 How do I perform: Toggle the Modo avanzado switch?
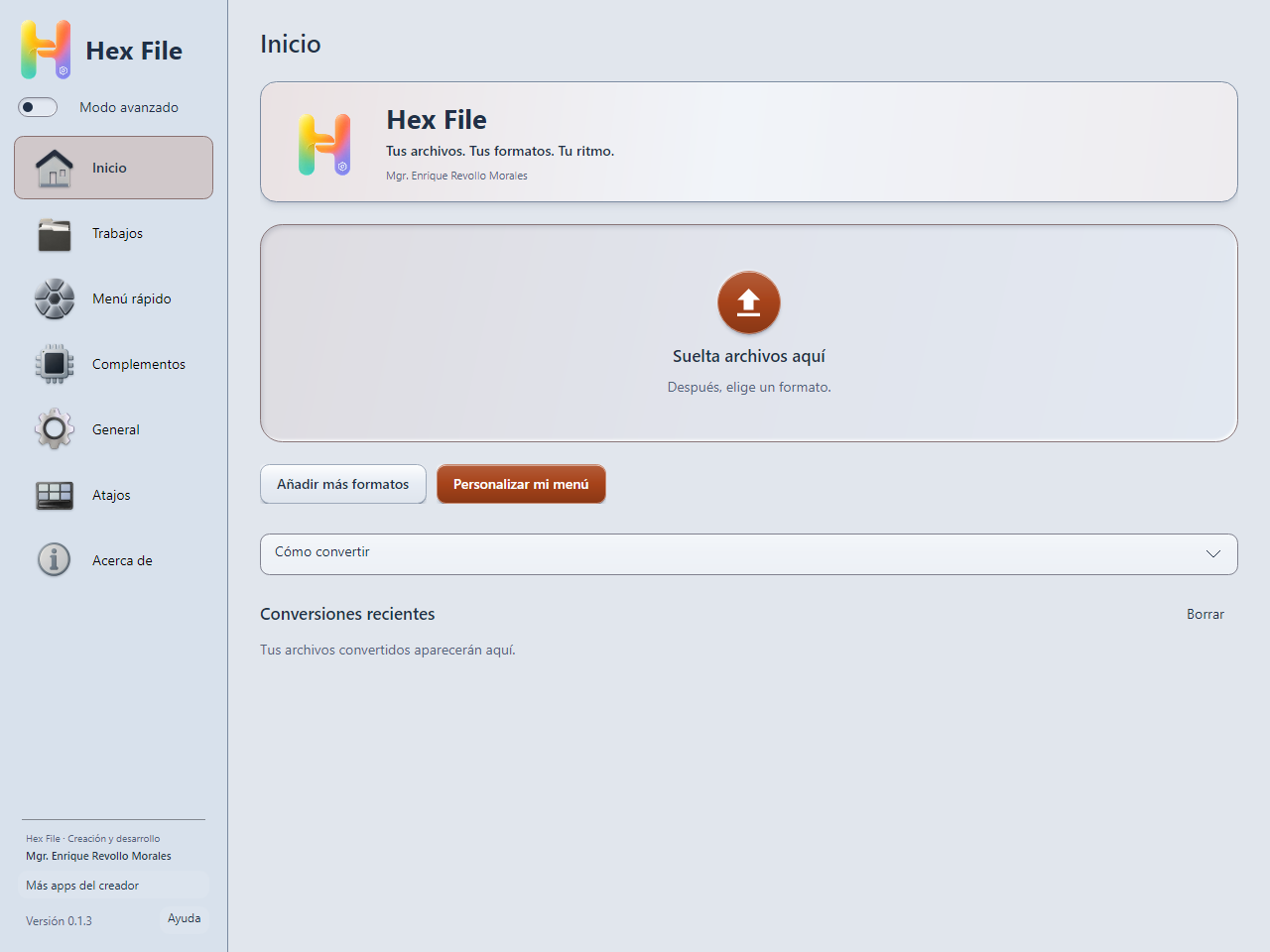coord(38,107)
